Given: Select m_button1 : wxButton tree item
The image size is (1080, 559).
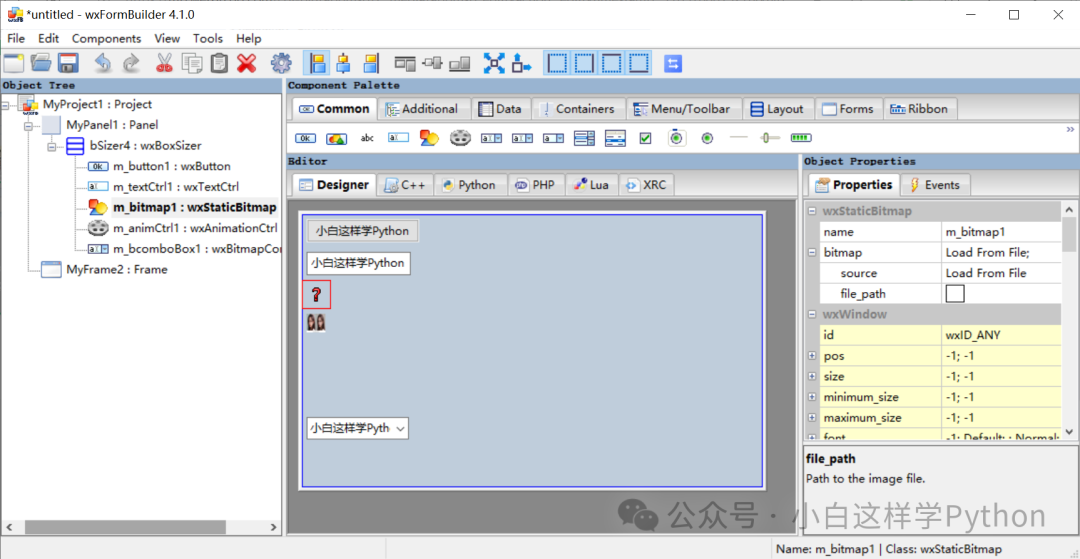Looking at the screenshot, I should tap(172, 166).
